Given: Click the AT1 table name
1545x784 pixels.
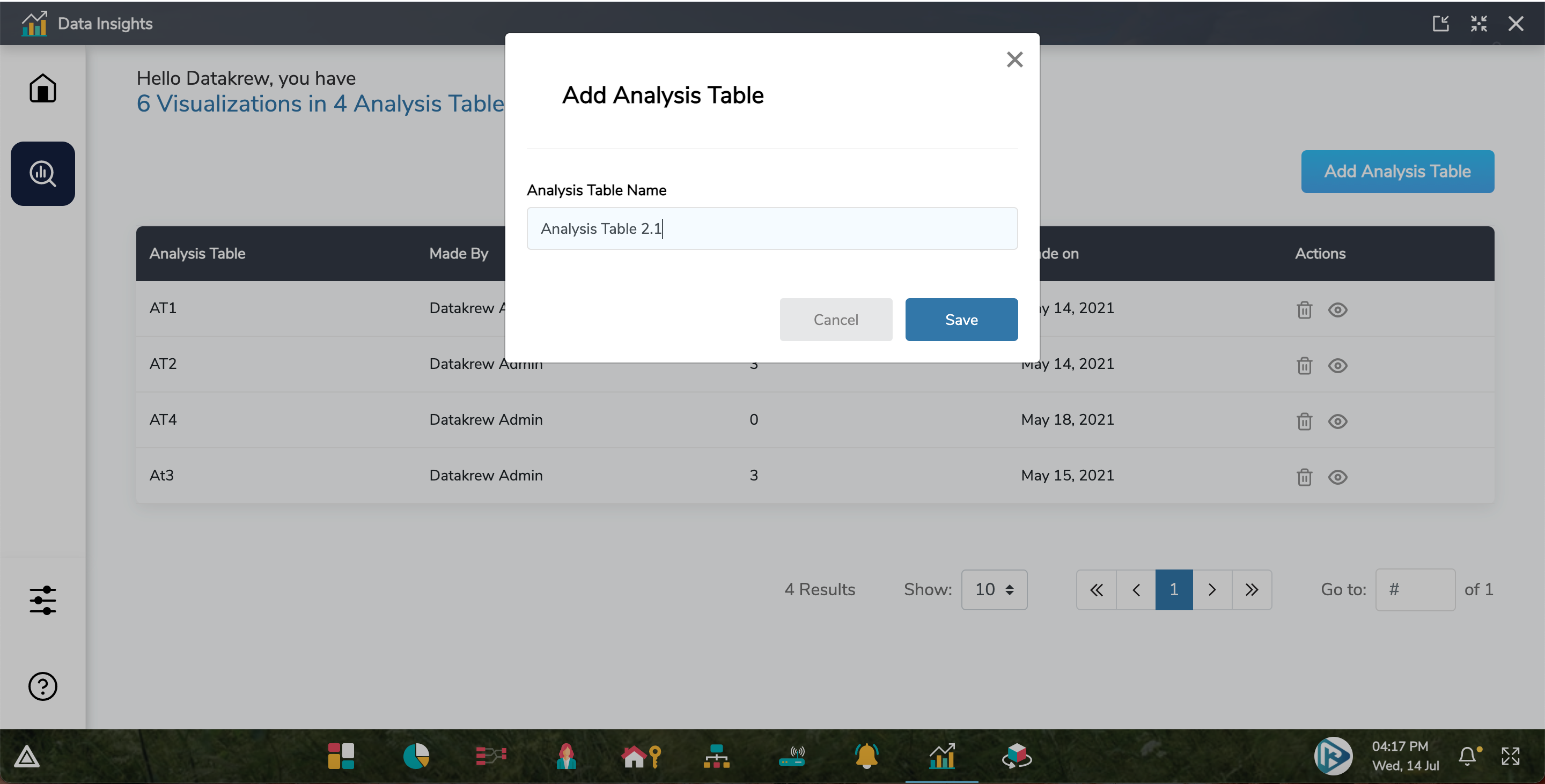Looking at the screenshot, I should [x=163, y=308].
